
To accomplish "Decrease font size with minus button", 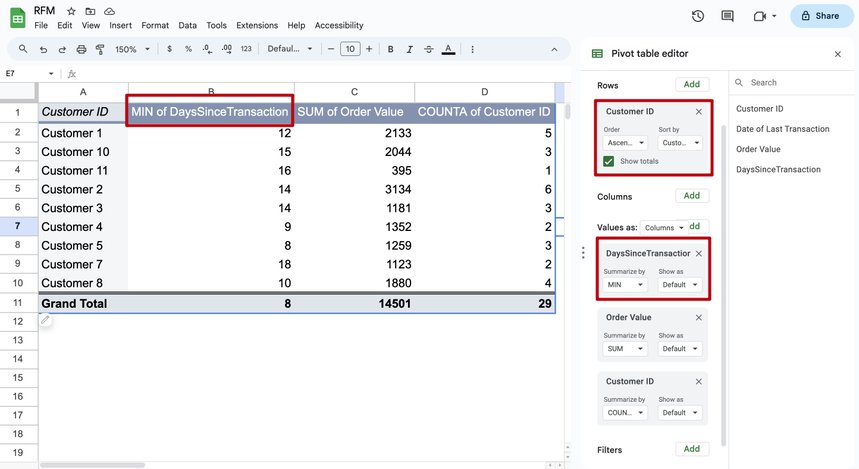I will (330, 49).
